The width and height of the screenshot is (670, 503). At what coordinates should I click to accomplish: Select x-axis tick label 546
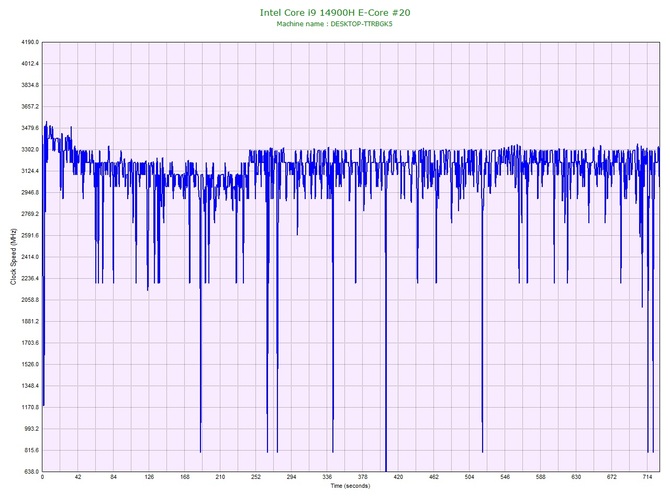pos(505,477)
